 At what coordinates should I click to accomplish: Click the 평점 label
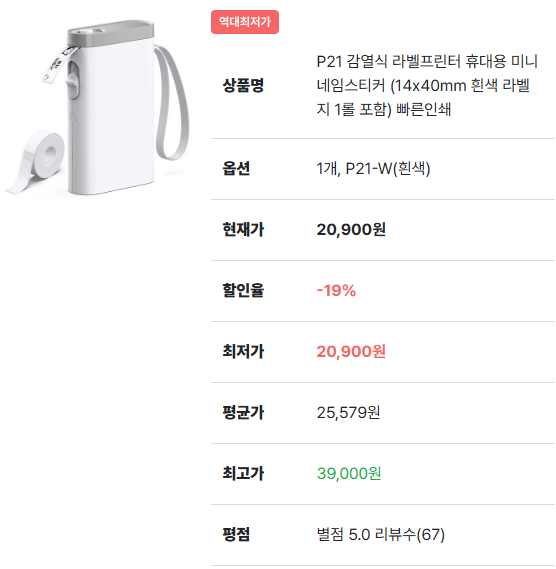point(236,535)
